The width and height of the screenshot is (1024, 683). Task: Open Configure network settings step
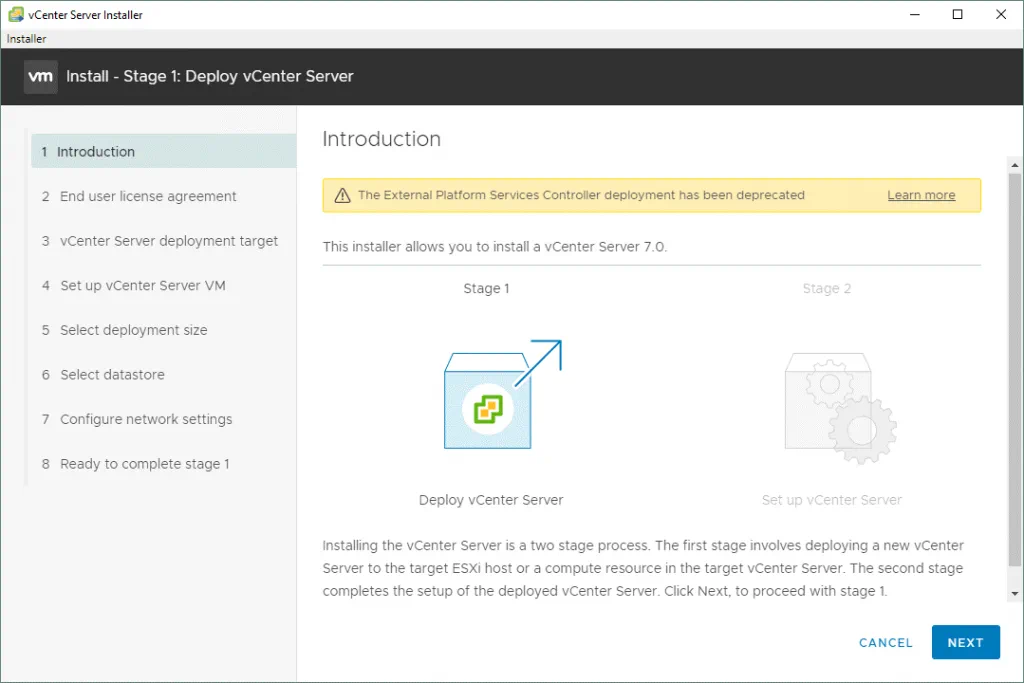146,419
